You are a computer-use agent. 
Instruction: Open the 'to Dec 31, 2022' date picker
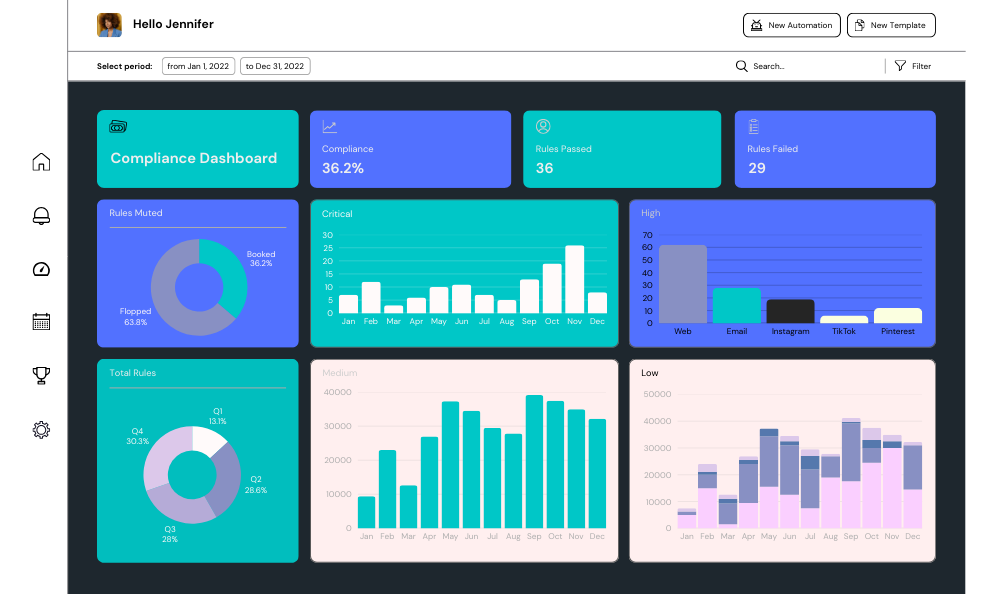(x=275, y=66)
